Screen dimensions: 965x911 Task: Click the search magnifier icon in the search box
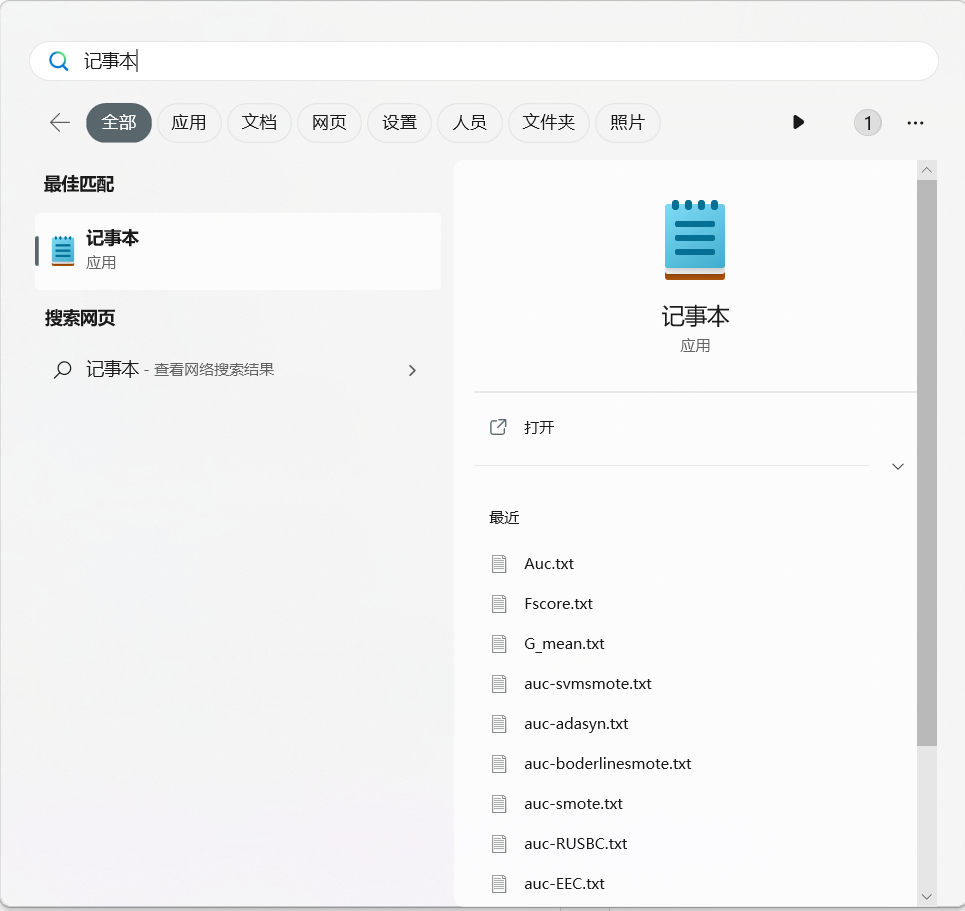58,61
